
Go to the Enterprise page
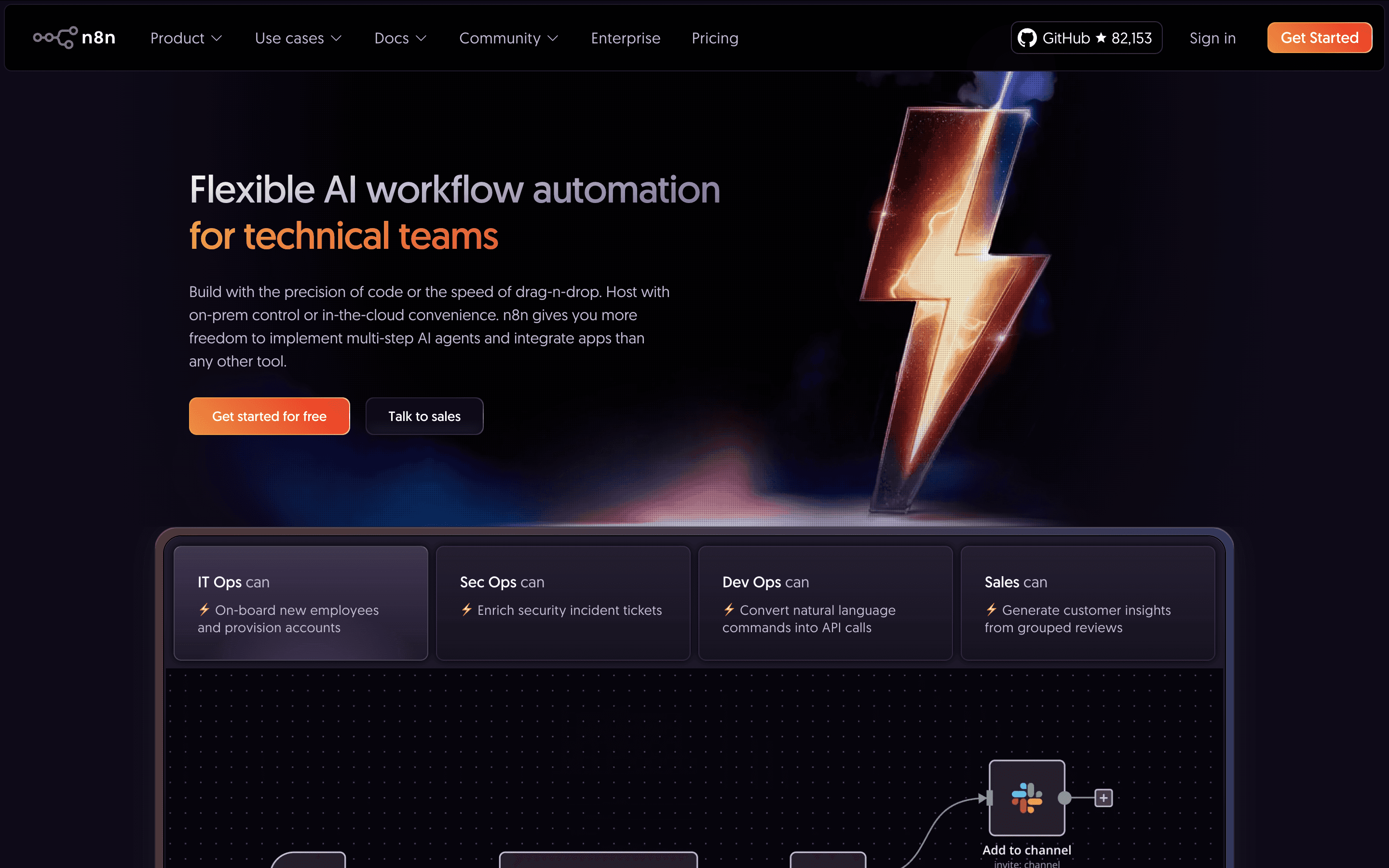(626, 38)
